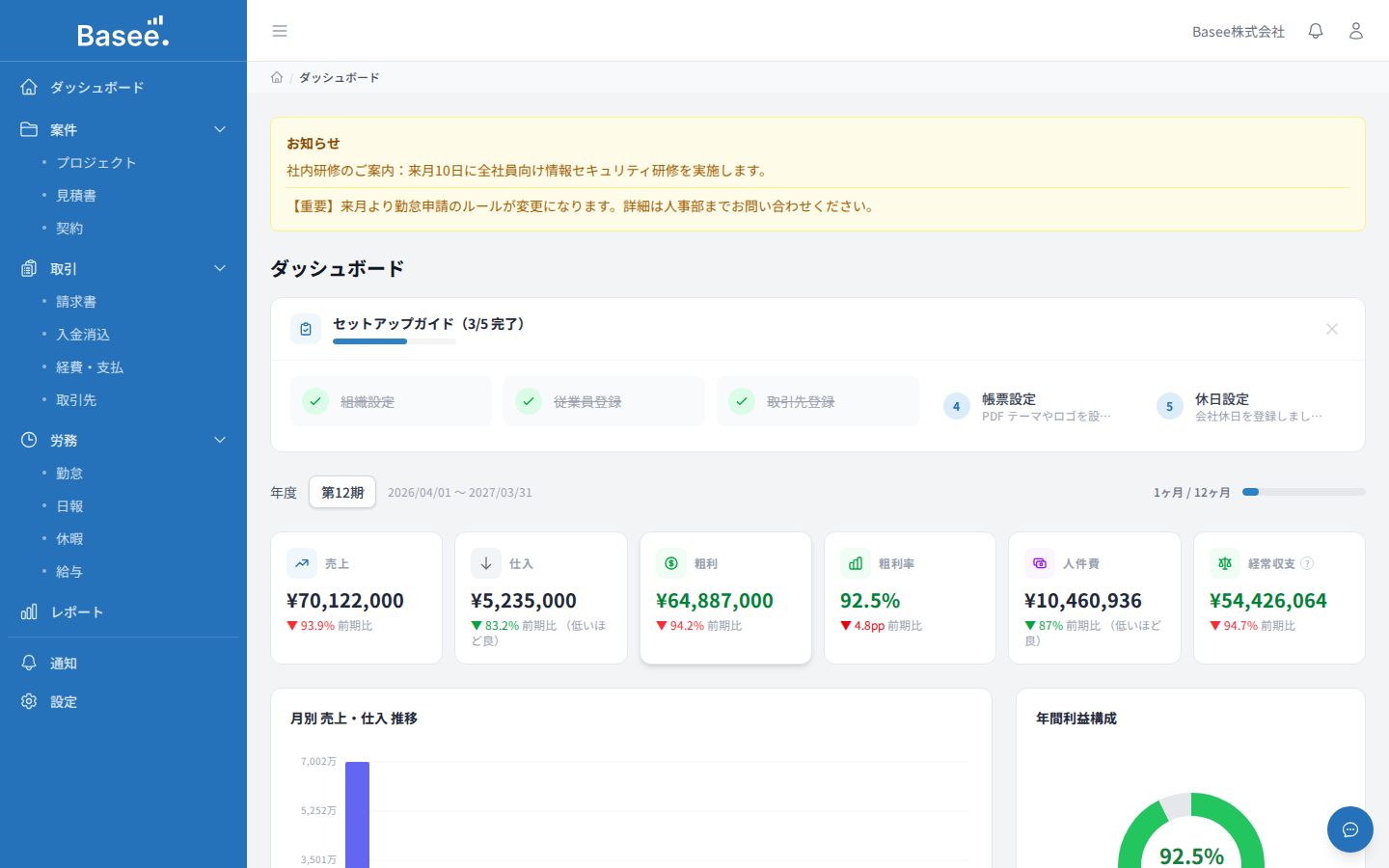Click the 経常収支 balance scale icon
This screenshot has height=868, width=1389.
[1225, 563]
